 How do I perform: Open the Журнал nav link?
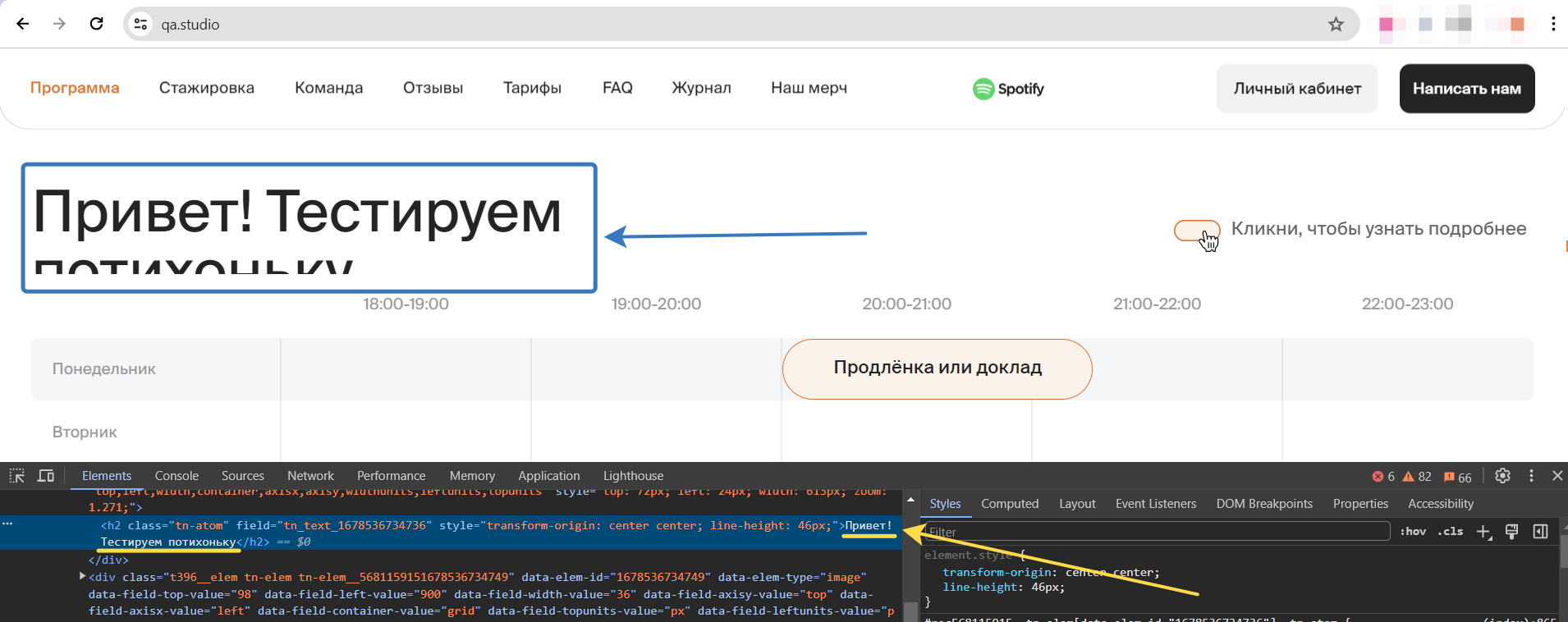coord(701,88)
